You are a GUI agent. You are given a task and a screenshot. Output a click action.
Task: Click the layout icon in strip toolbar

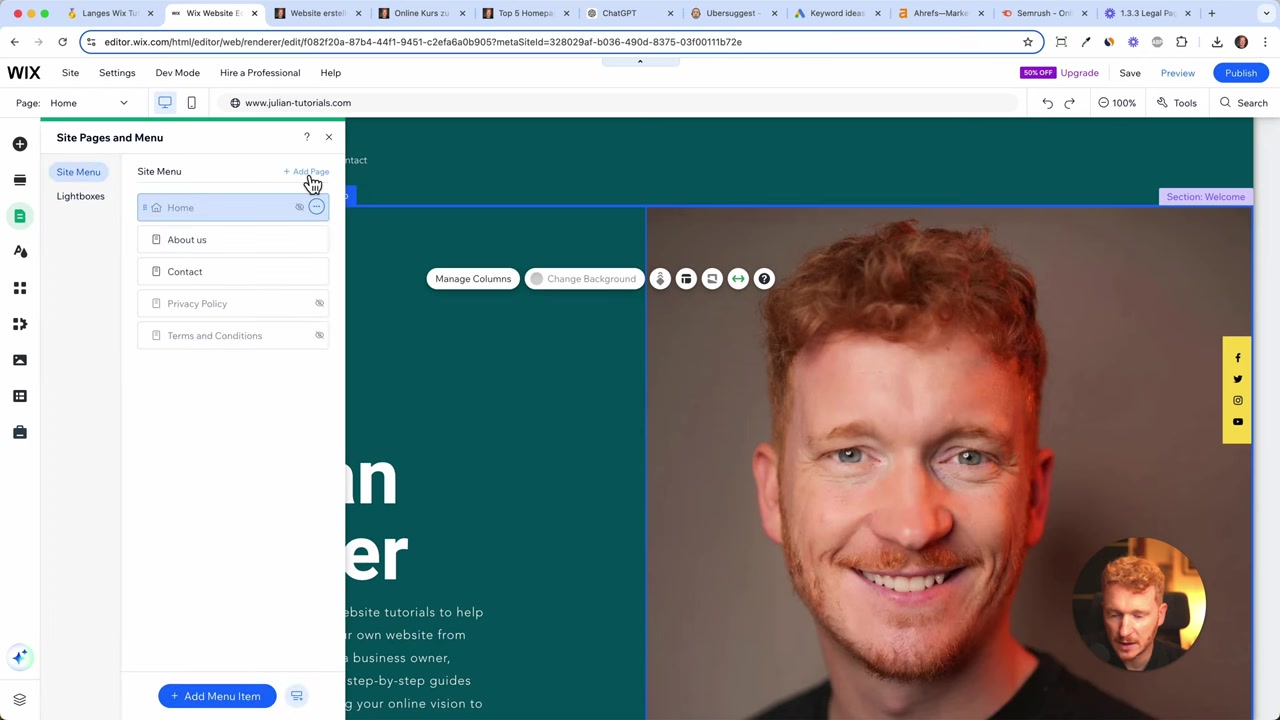point(686,279)
